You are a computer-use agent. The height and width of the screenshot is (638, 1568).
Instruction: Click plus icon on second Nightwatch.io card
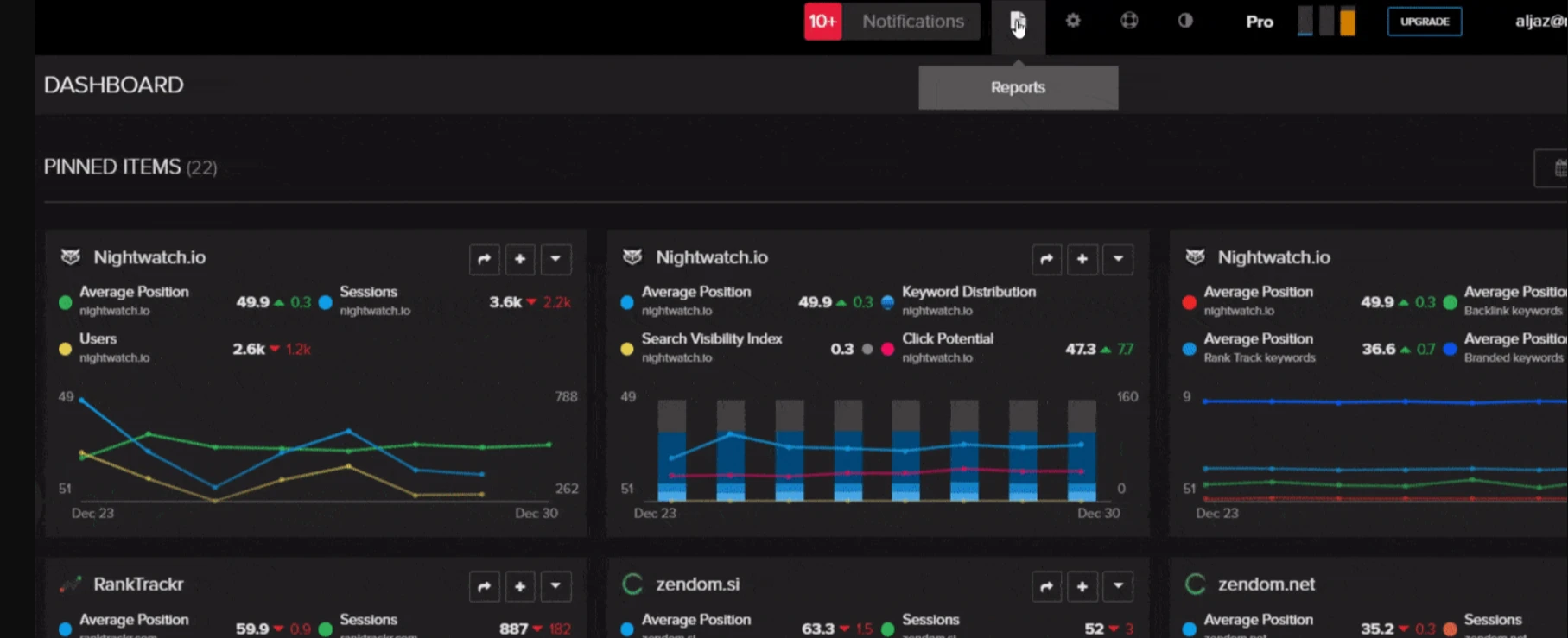(x=1082, y=259)
